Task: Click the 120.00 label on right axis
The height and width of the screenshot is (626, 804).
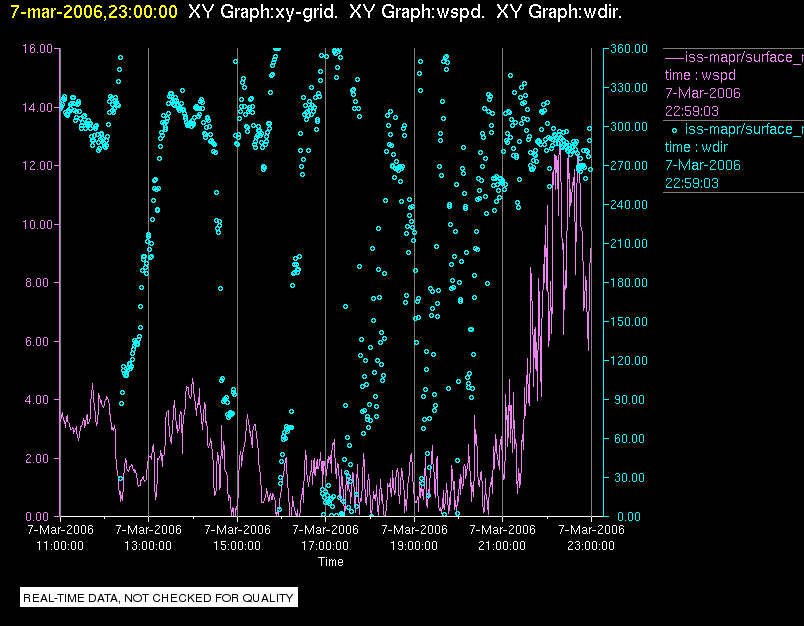Action: click(629, 360)
